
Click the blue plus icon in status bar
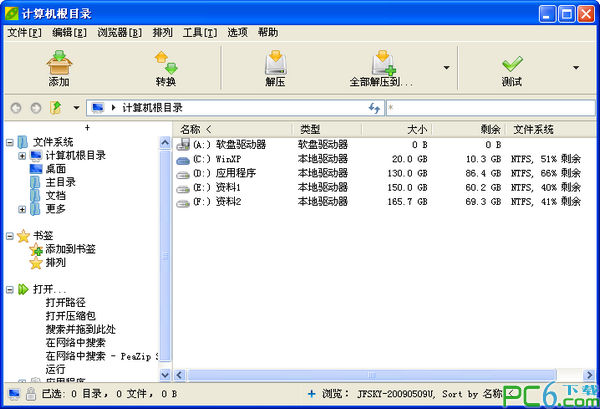click(311, 394)
